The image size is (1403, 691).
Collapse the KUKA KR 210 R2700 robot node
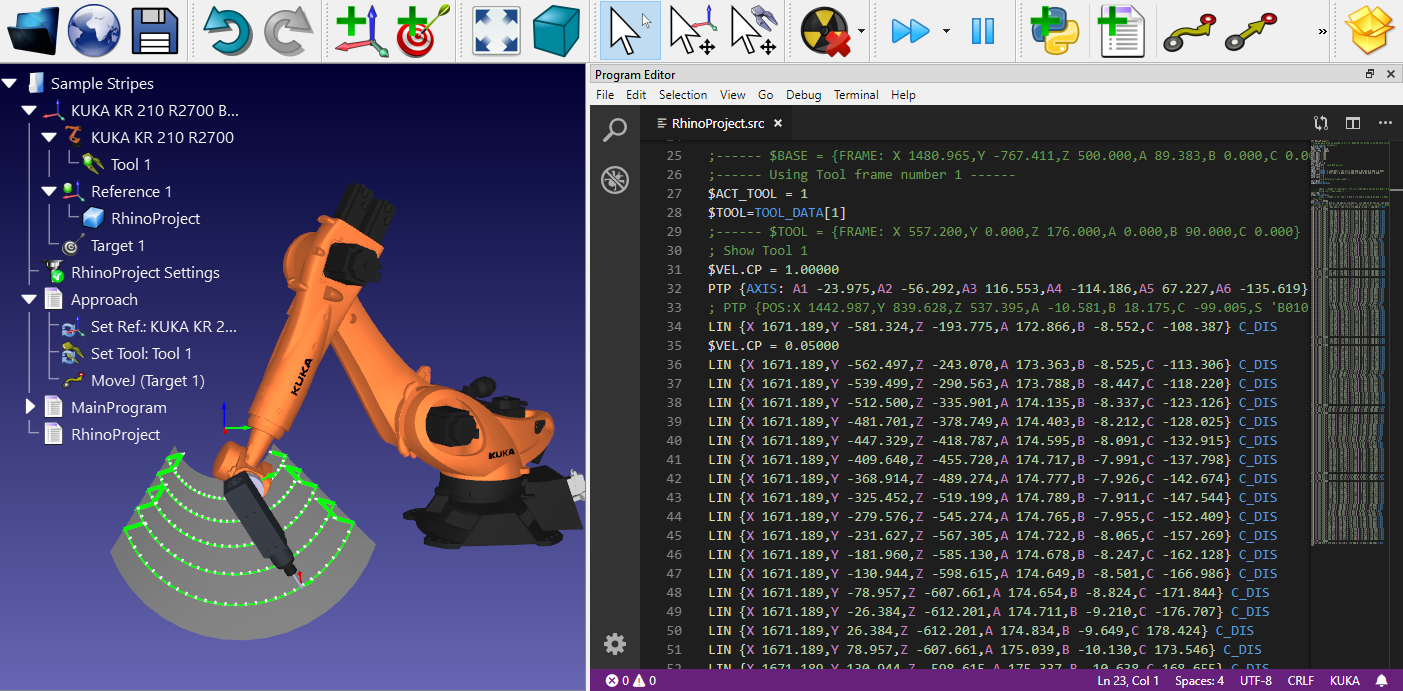click(49, 138)
